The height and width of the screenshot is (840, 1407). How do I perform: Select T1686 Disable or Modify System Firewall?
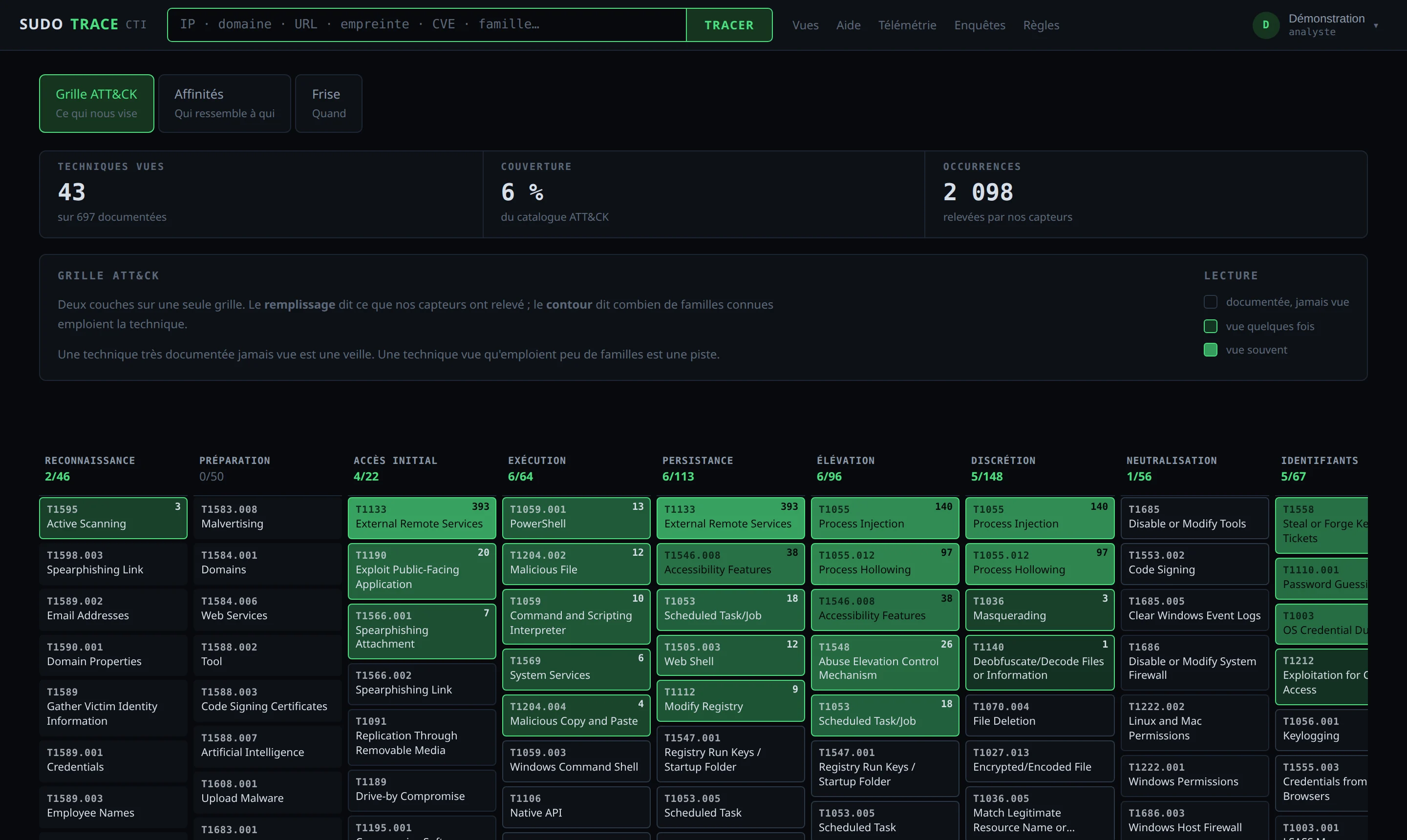point(1194,662)
